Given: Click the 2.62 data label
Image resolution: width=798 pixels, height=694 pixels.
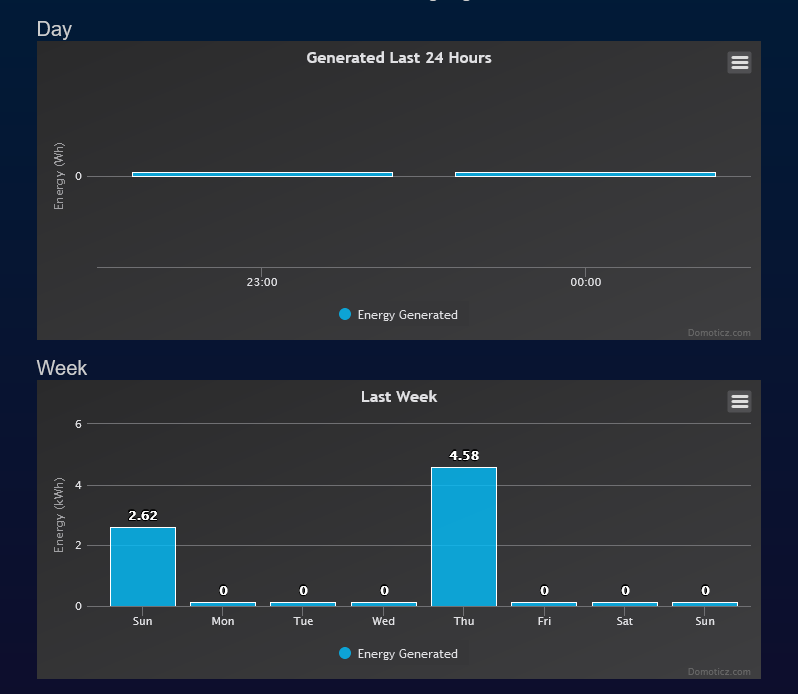Looking at the screenshot, I should [143, 515].
